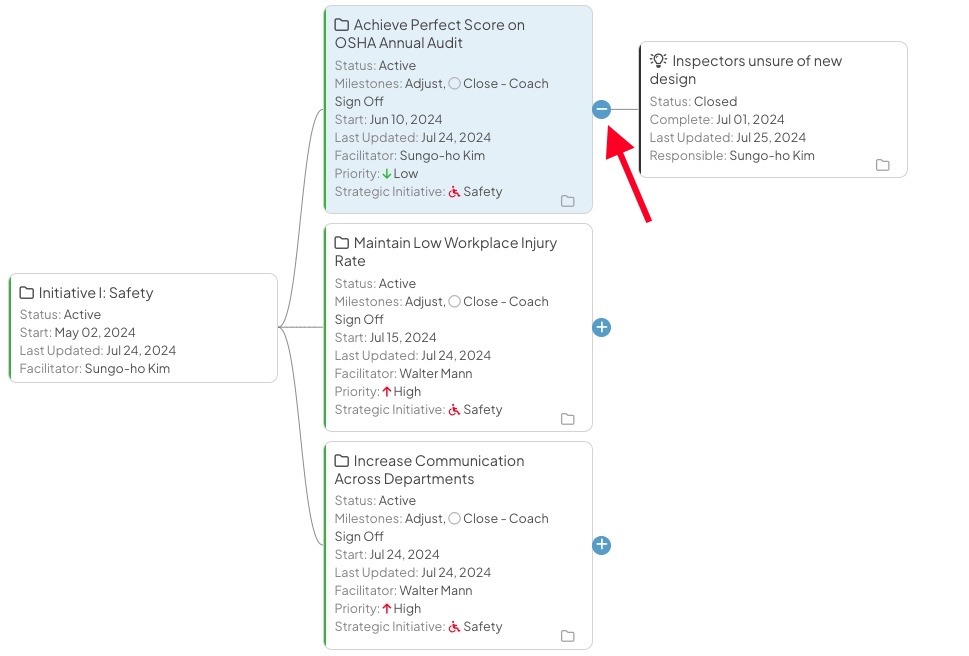The image size is (969, 656).
Task: Click Start date Jun 10, 2024
Action: 389,119
